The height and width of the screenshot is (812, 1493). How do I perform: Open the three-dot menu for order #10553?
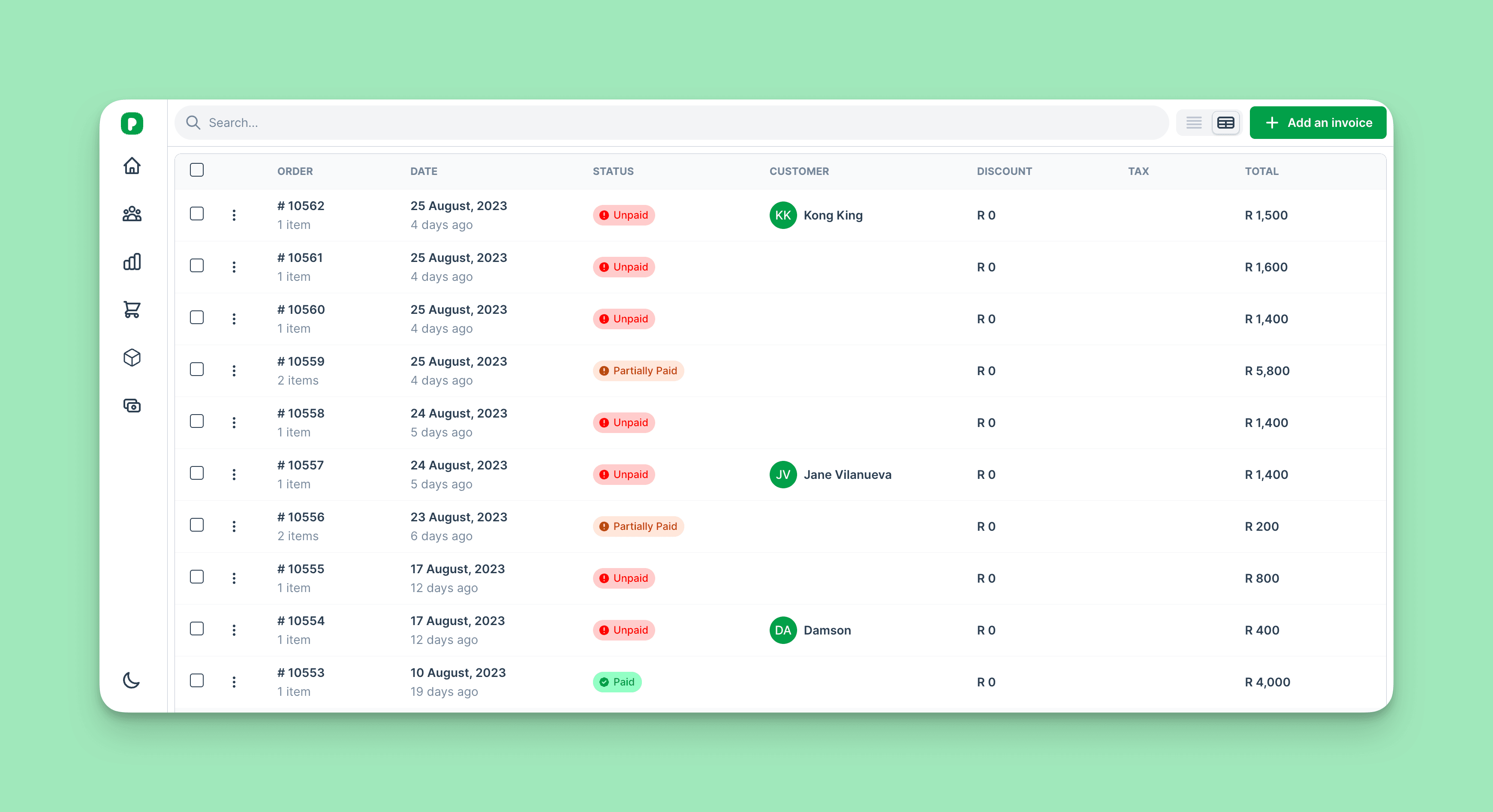[x=234, y=682]
